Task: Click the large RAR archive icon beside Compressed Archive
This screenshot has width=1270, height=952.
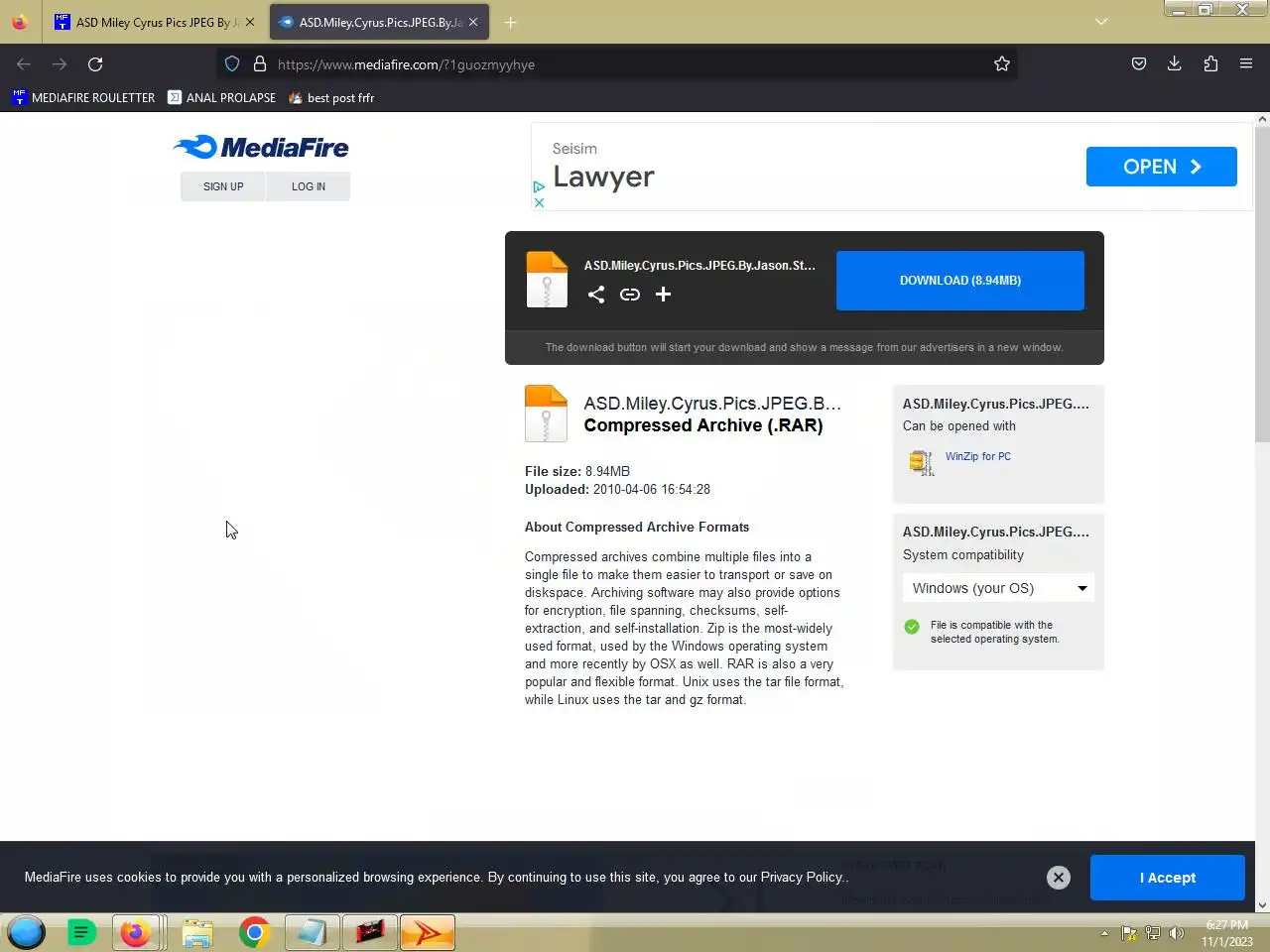Action: point(546,414)
